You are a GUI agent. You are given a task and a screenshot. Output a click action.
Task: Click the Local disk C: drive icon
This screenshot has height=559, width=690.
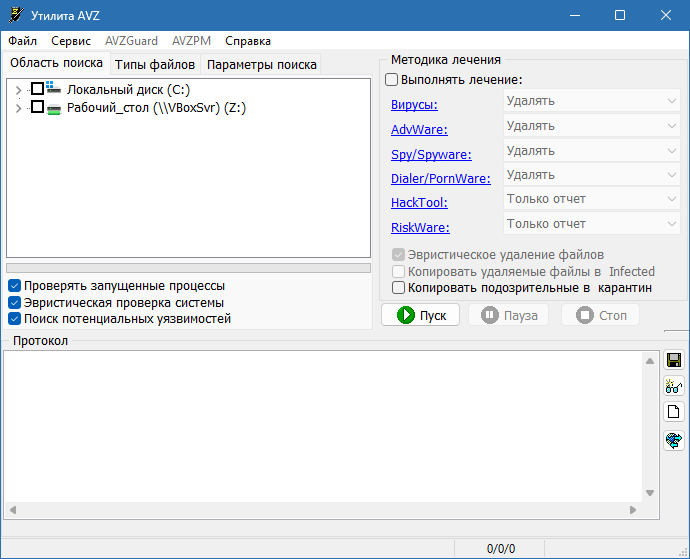click(53, 88)
